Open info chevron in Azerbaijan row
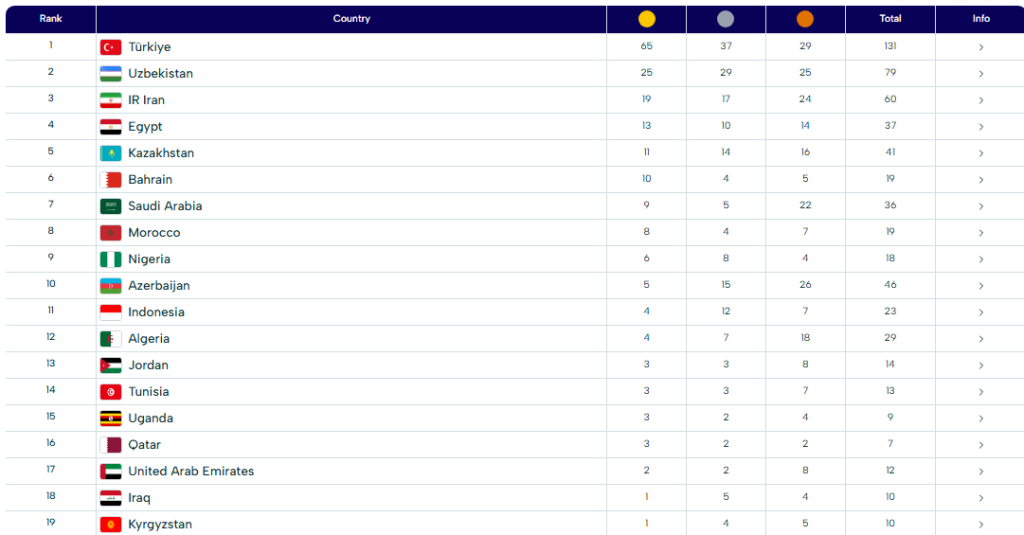This screenshot has width=1024, height=535. point(981,286)
